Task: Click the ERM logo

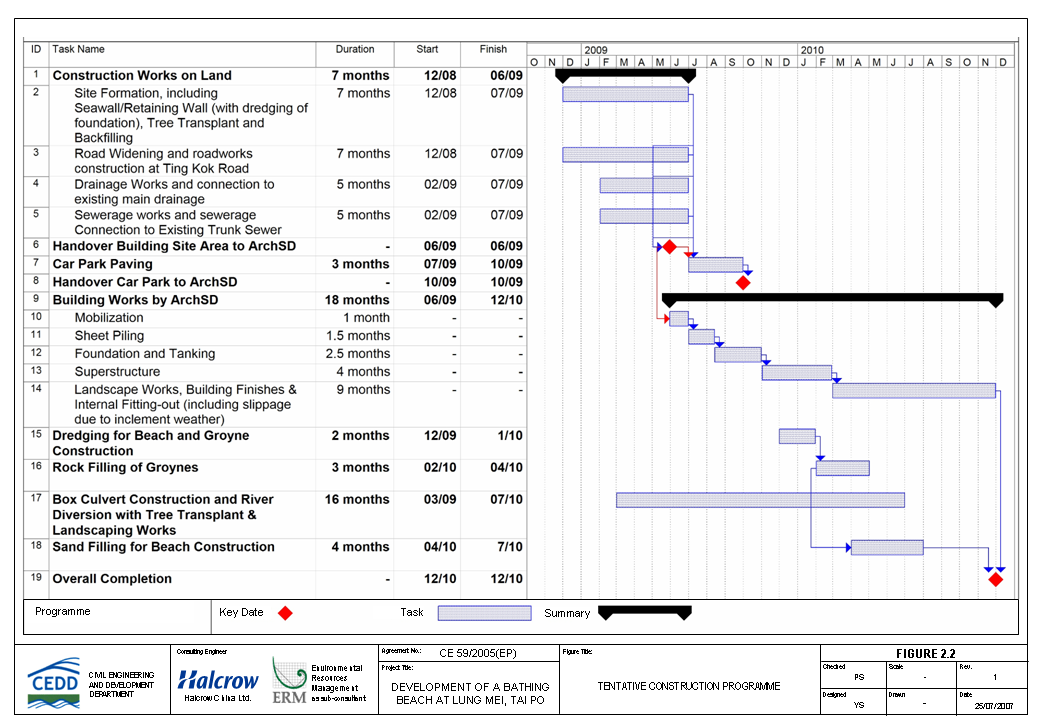Action: tap(289, 681)
